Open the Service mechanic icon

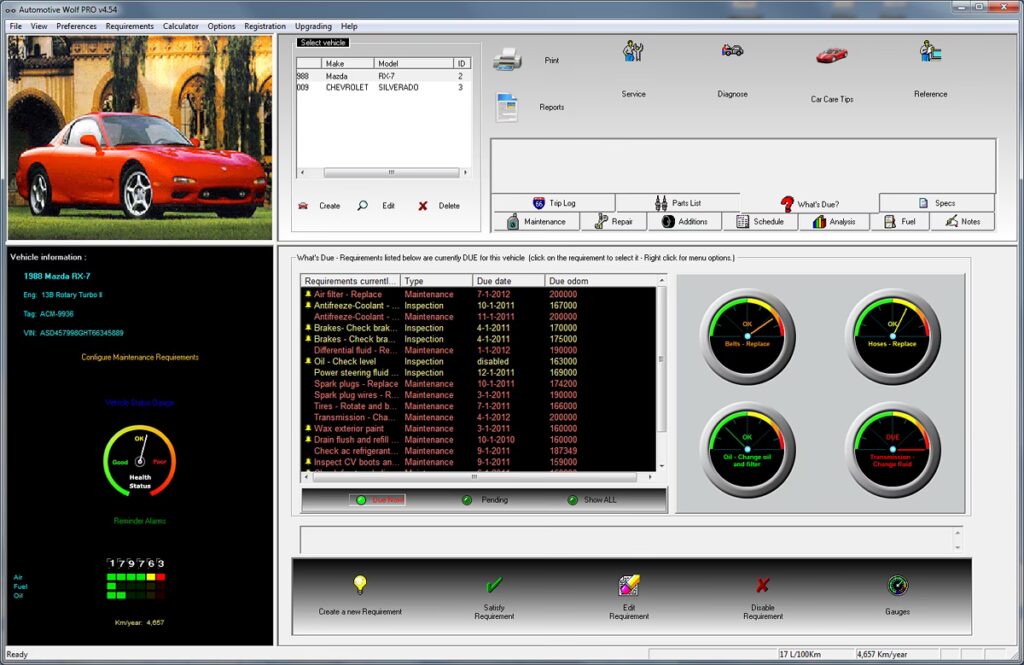633,52
